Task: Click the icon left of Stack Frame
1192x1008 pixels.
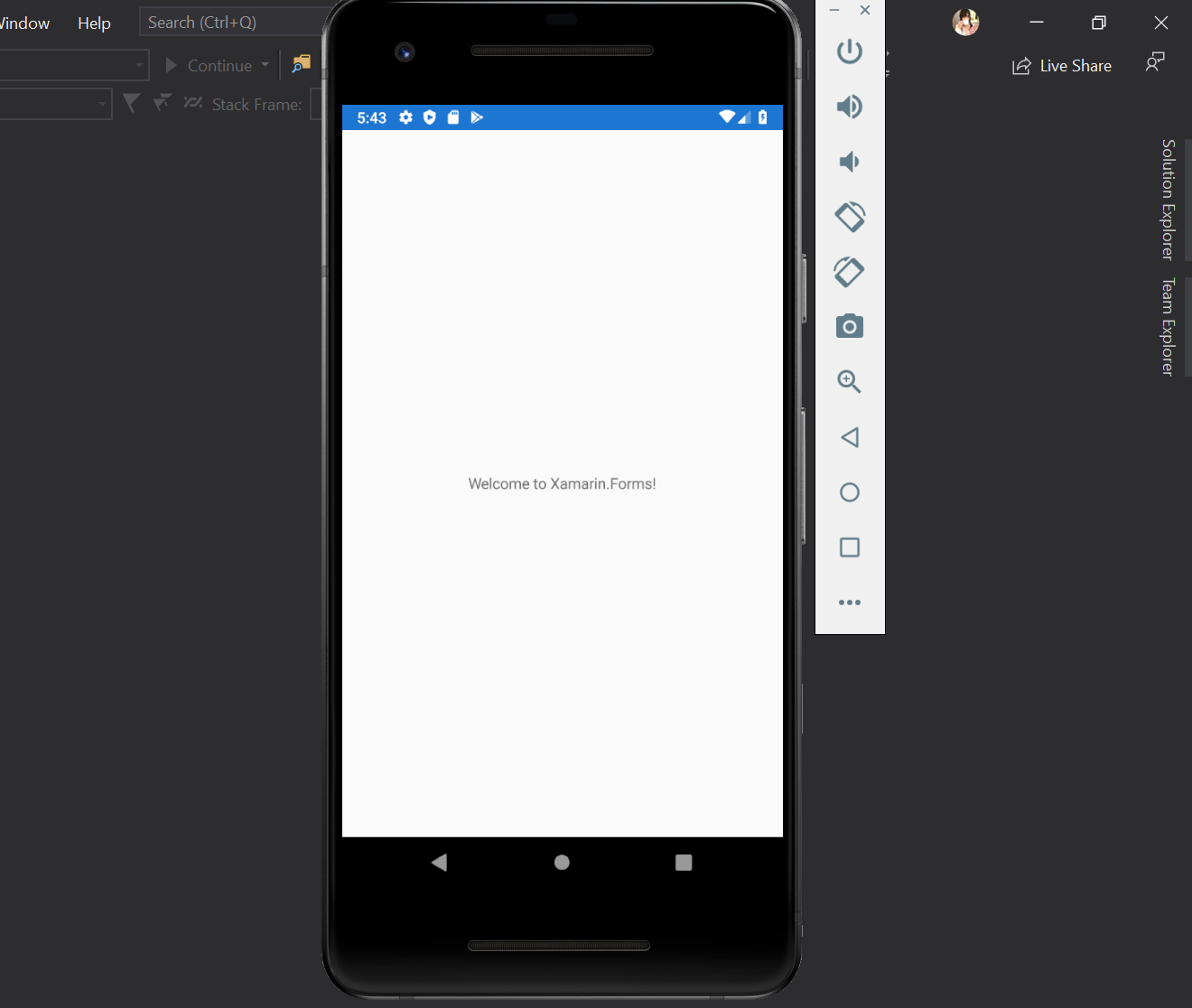Action: (192, 103)
